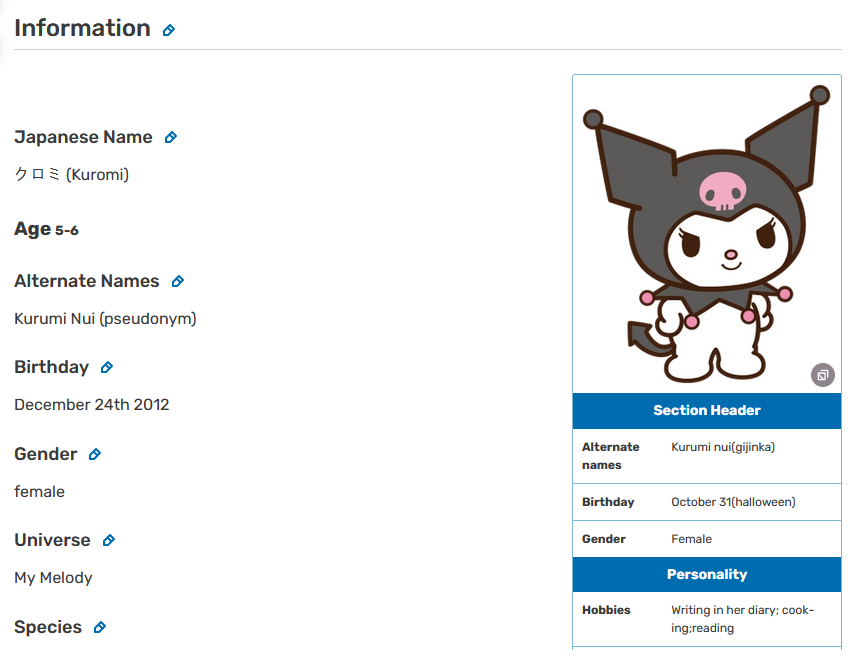The height and width of the screenshot is (650, 852).
Task: Enlarge the Kuromi image with the expand icon
Action: (822, 375)
